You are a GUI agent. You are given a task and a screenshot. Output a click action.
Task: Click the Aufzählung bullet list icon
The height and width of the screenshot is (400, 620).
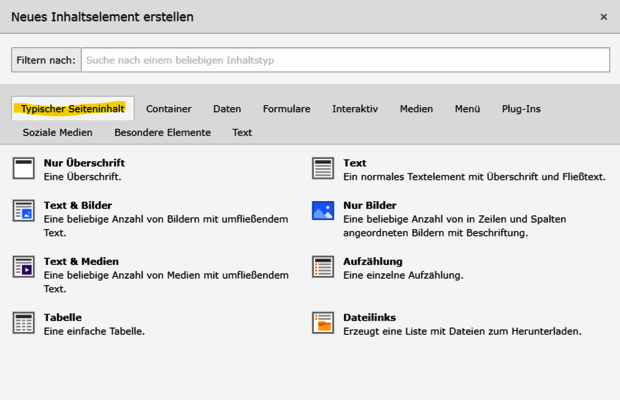click(x=322, y=266)
